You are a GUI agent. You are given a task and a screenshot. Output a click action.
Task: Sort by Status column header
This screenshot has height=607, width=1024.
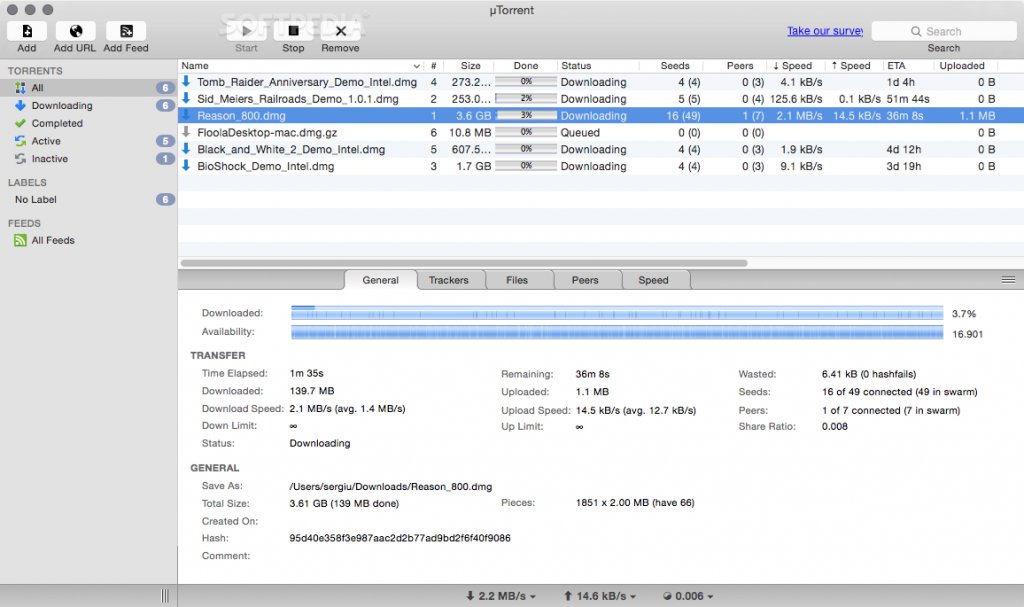[598, 65]
